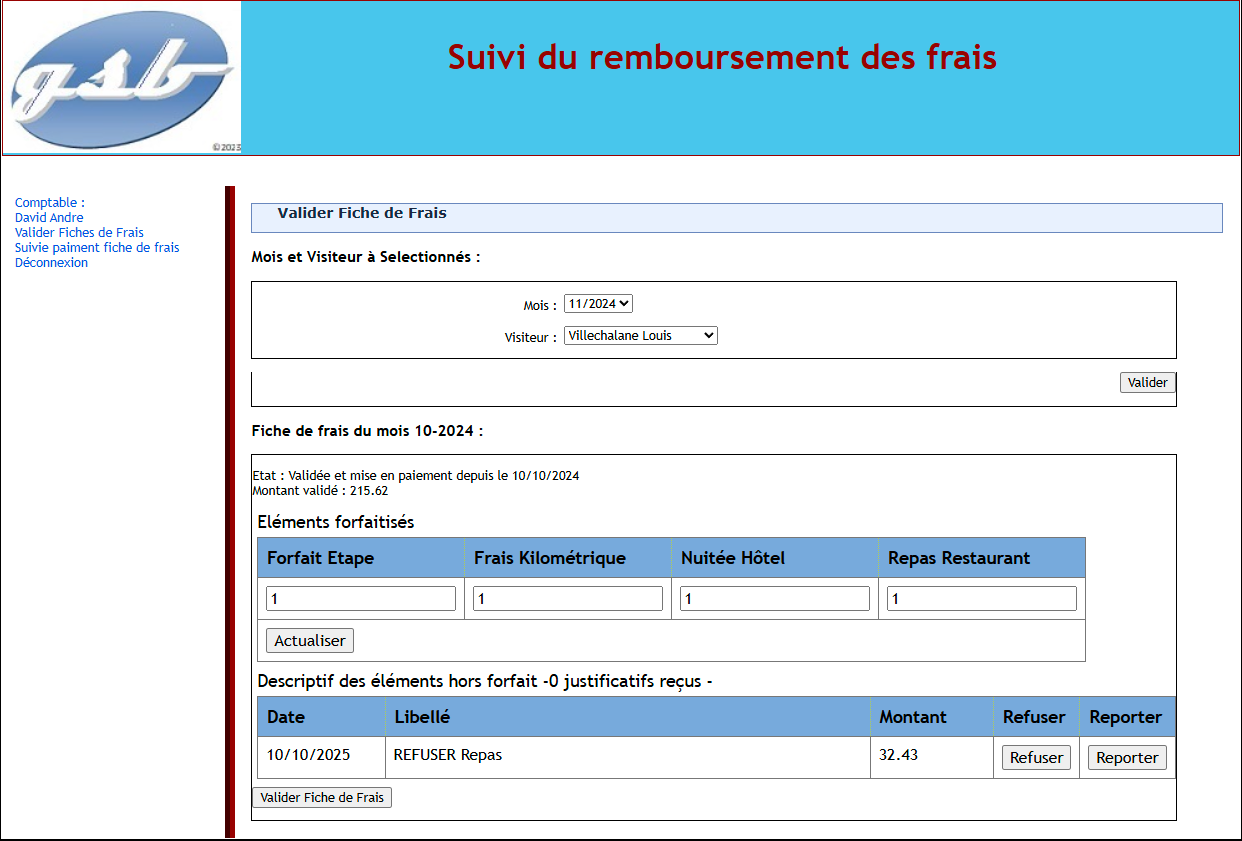1242x841 pixels.
Task: Open the Valider Fiches de Frais link
Action: [x=78, y=232]
